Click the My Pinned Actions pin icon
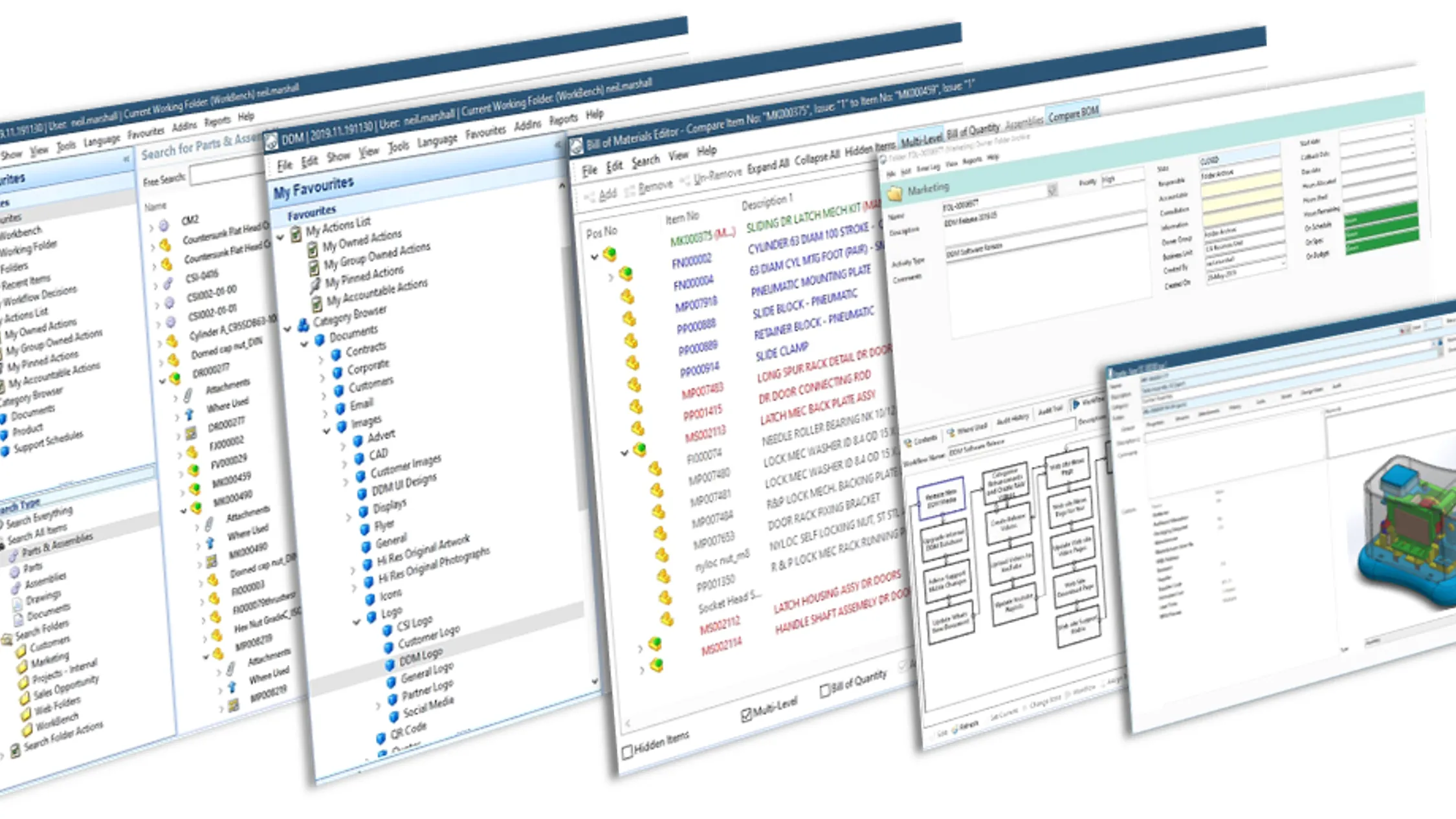 [314, 285]
